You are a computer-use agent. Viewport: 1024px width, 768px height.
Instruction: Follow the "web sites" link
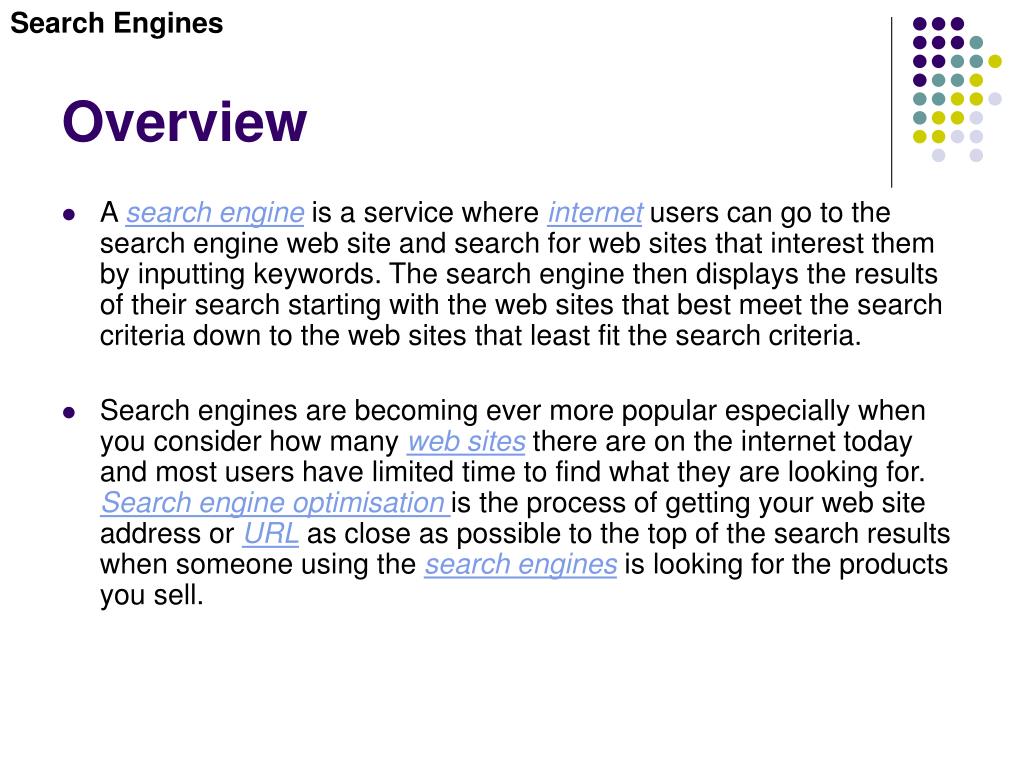coord(466,441)
